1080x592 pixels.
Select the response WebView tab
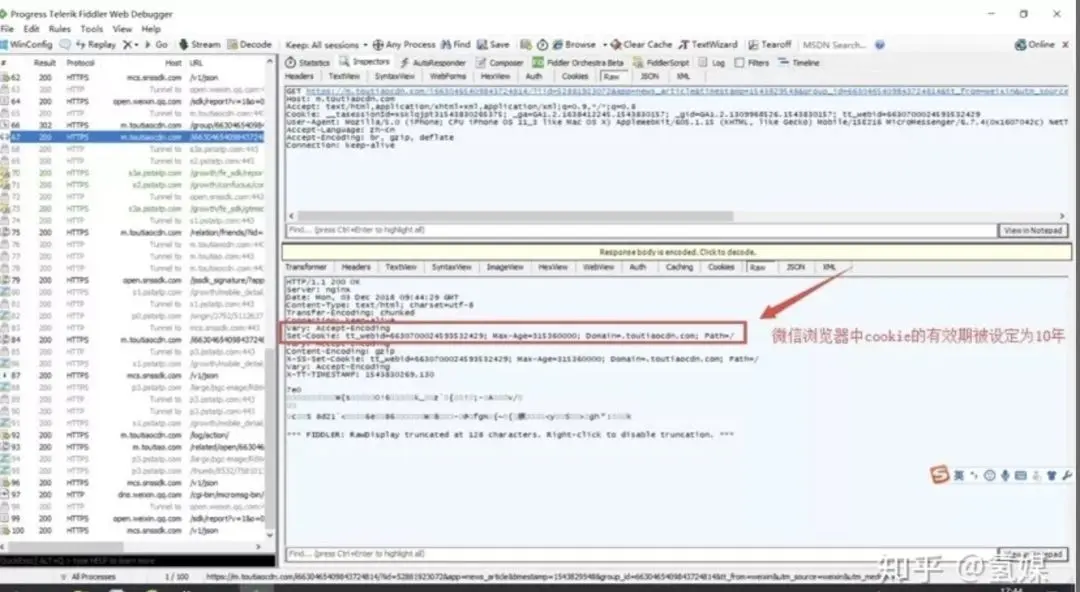(x=598, y=267)
